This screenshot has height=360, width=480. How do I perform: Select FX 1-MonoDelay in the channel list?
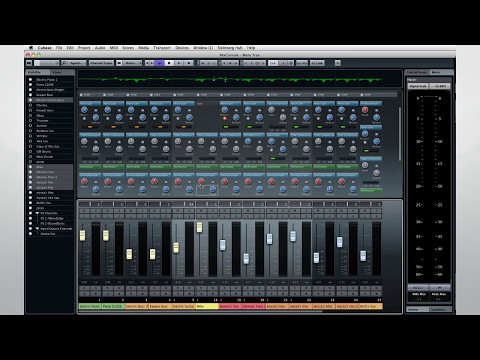point(52,218)
